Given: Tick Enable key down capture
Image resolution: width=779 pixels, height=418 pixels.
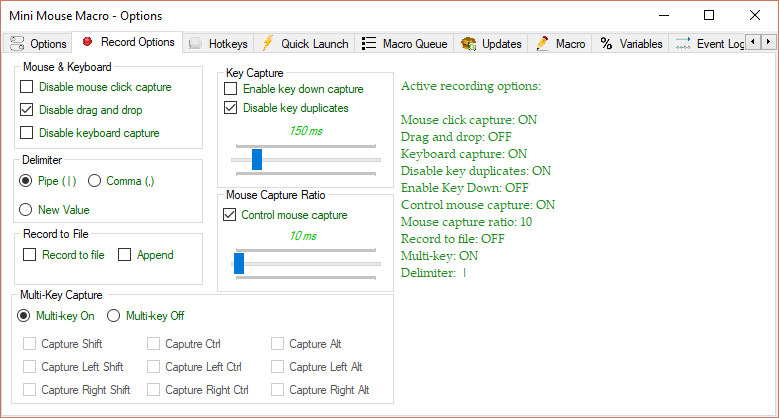Looking at the screenshot, I should [x=231, y=89].
